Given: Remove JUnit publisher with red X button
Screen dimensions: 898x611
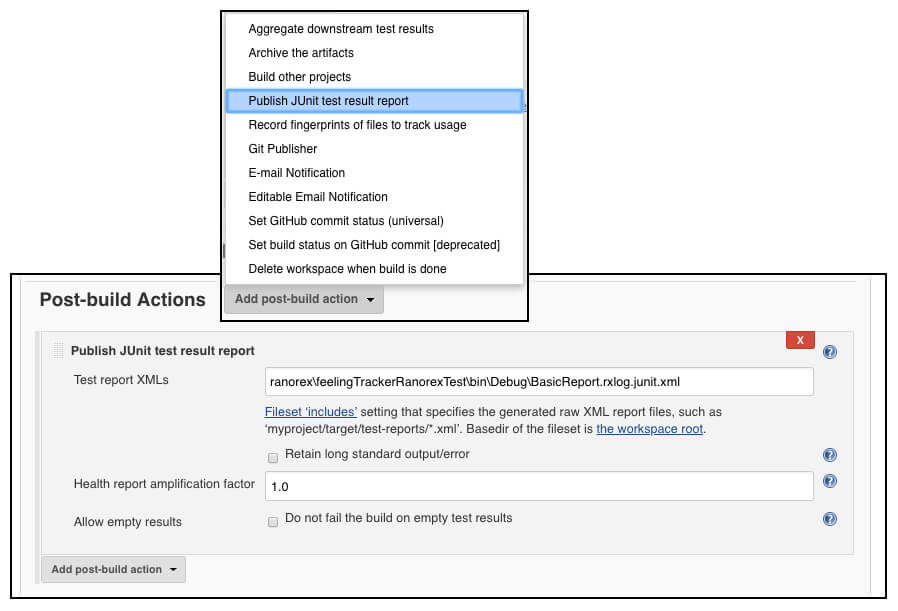Looking at the screenshot, I should tap(800, 340).
